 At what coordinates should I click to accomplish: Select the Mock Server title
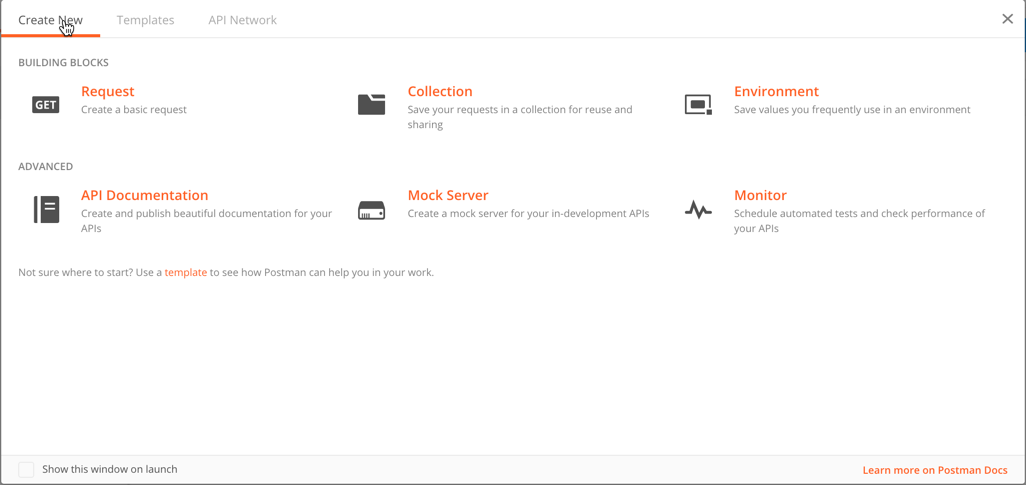pyautogui.click(x=448, y=195)
